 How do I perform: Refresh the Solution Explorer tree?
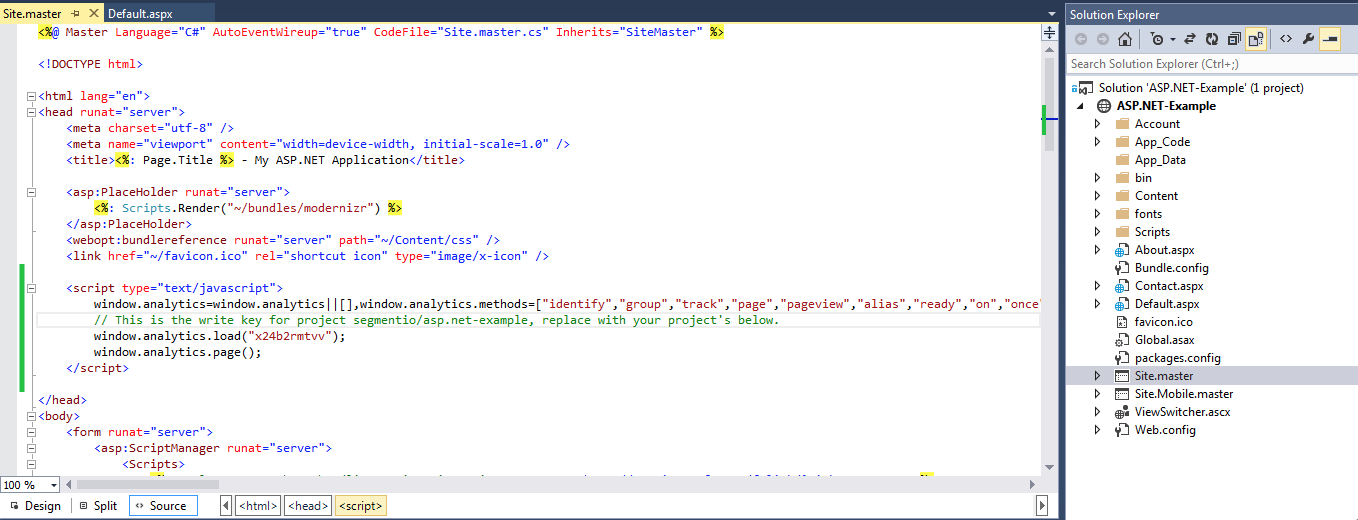coord(1211,39)
